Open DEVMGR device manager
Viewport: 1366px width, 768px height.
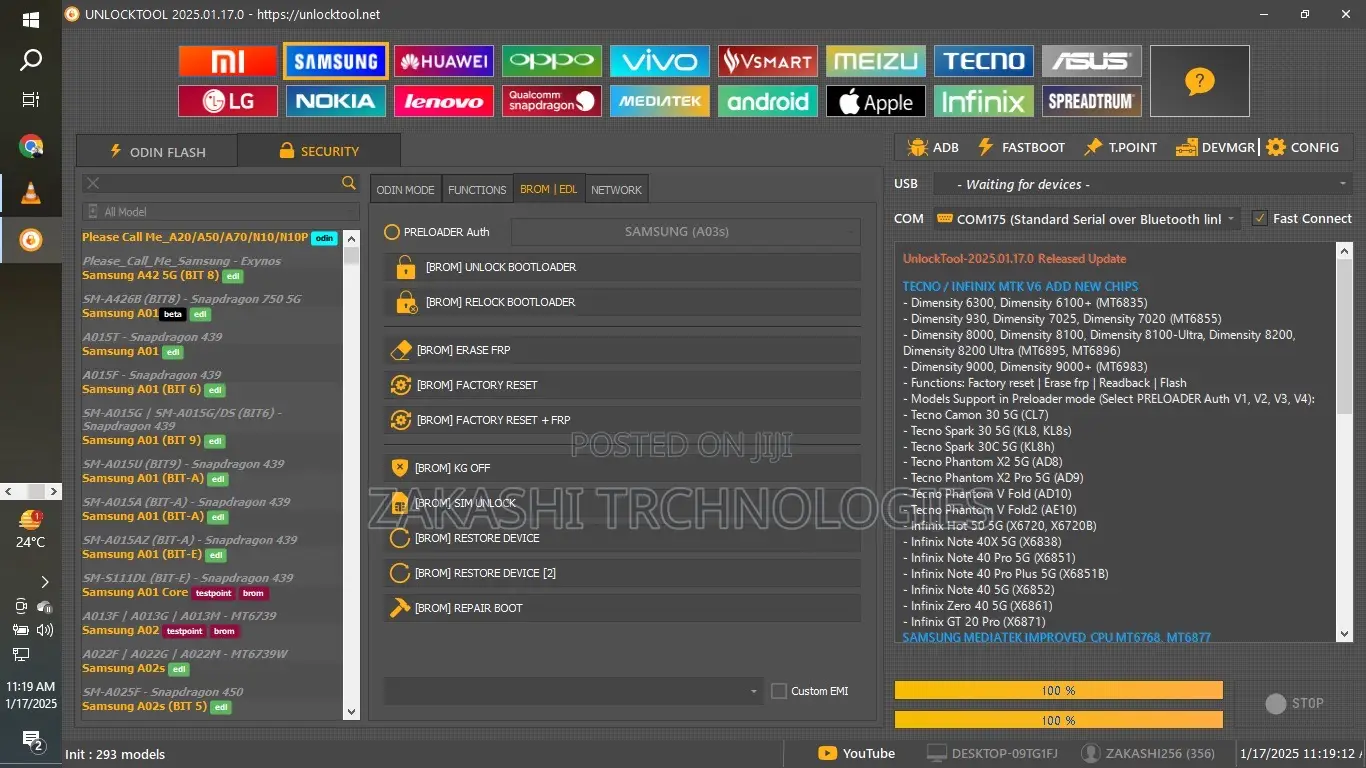coord(1215,147)
